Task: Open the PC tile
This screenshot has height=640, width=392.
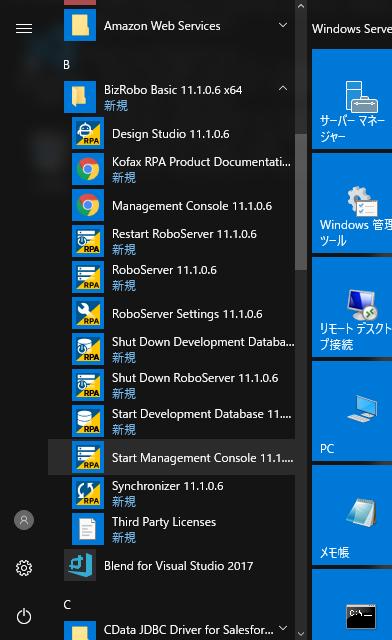Action: point(352,411)
